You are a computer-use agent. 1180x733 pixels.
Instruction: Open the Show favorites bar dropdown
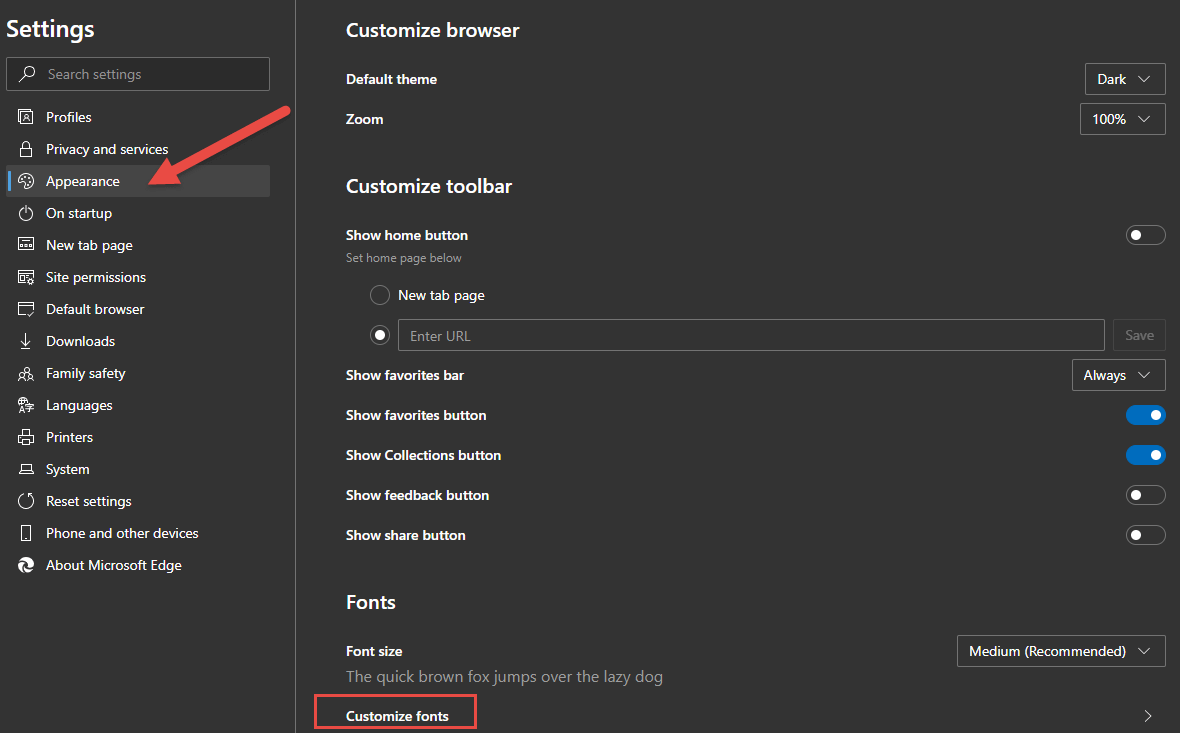click(1118, 375)
